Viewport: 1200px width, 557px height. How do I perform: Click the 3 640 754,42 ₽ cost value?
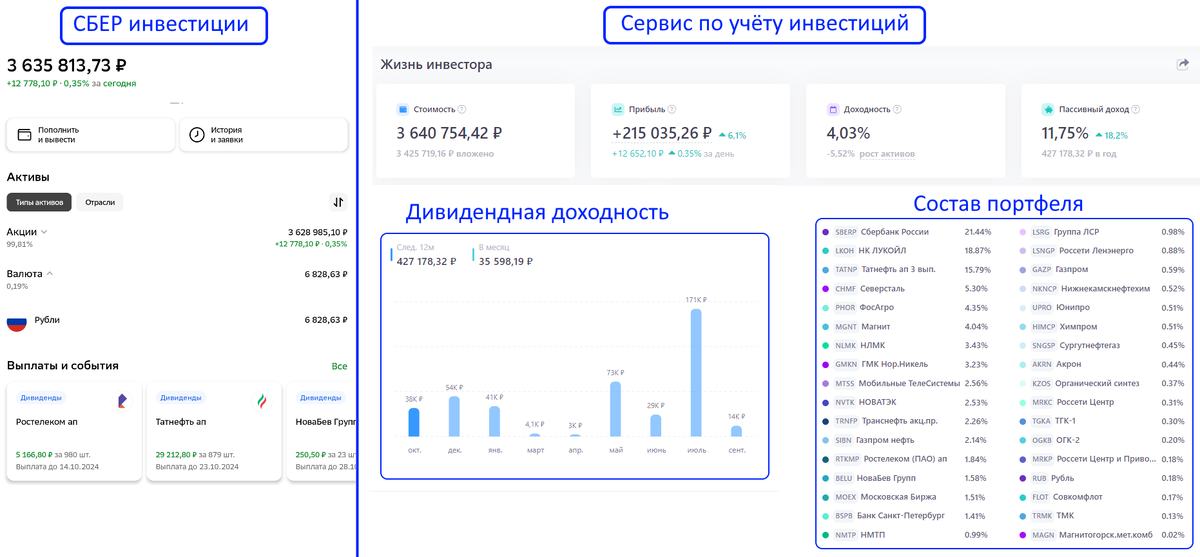click(x=449, y=133)
